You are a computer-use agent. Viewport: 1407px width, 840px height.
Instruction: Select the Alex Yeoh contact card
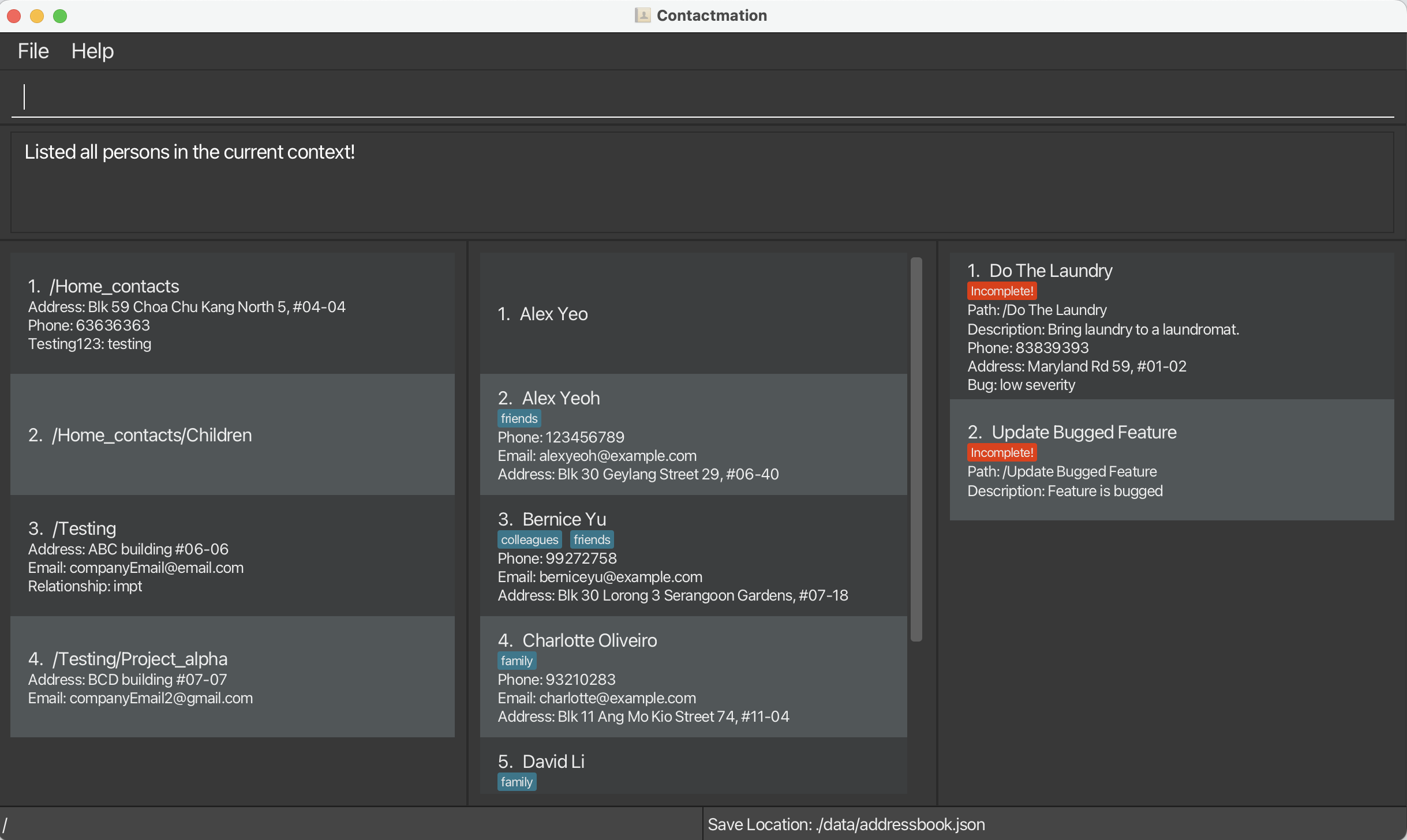pyautogui.click(x=693, y=435)
